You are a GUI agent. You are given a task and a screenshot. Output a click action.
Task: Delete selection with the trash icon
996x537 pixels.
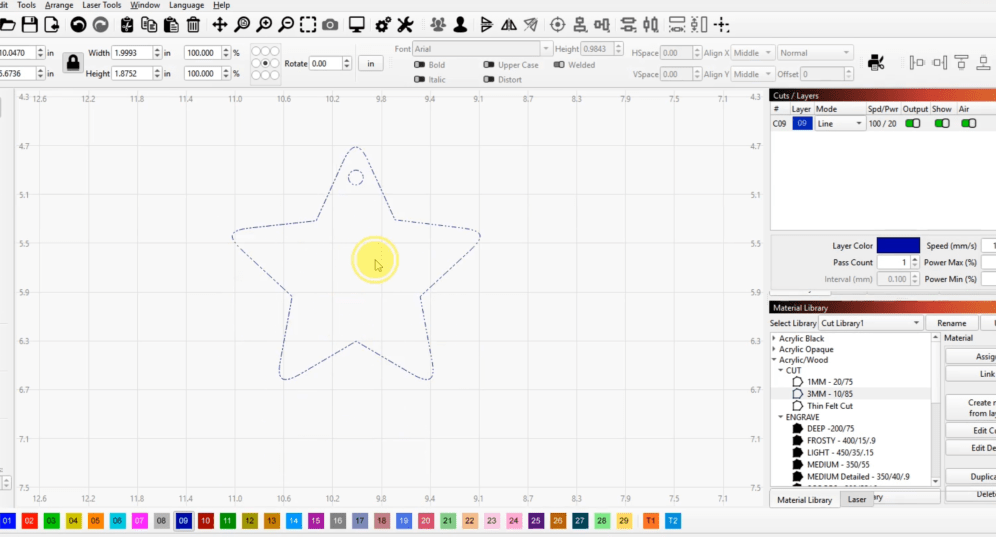pyautogui.click(x=193, y=24)
